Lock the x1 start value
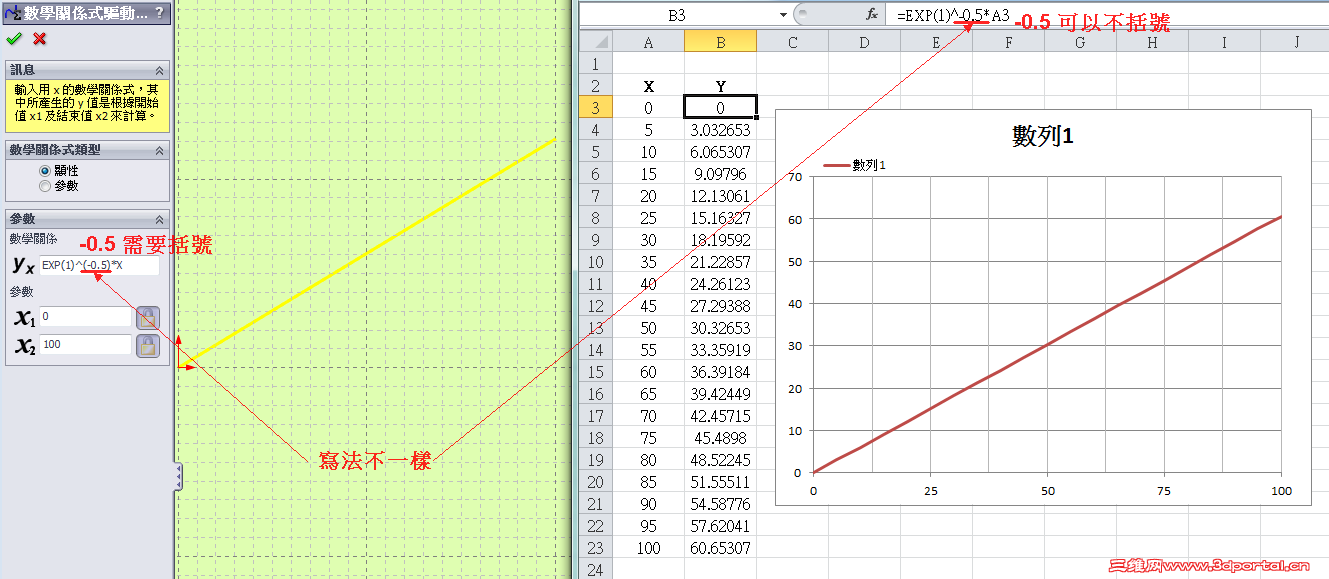Image resolution: width=1329 pixels, height=579 pixels. [x=148, y=318]
